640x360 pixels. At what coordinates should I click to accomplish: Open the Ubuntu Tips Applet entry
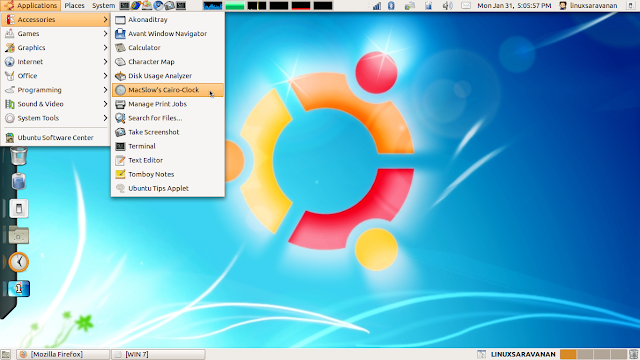point(168,188)
